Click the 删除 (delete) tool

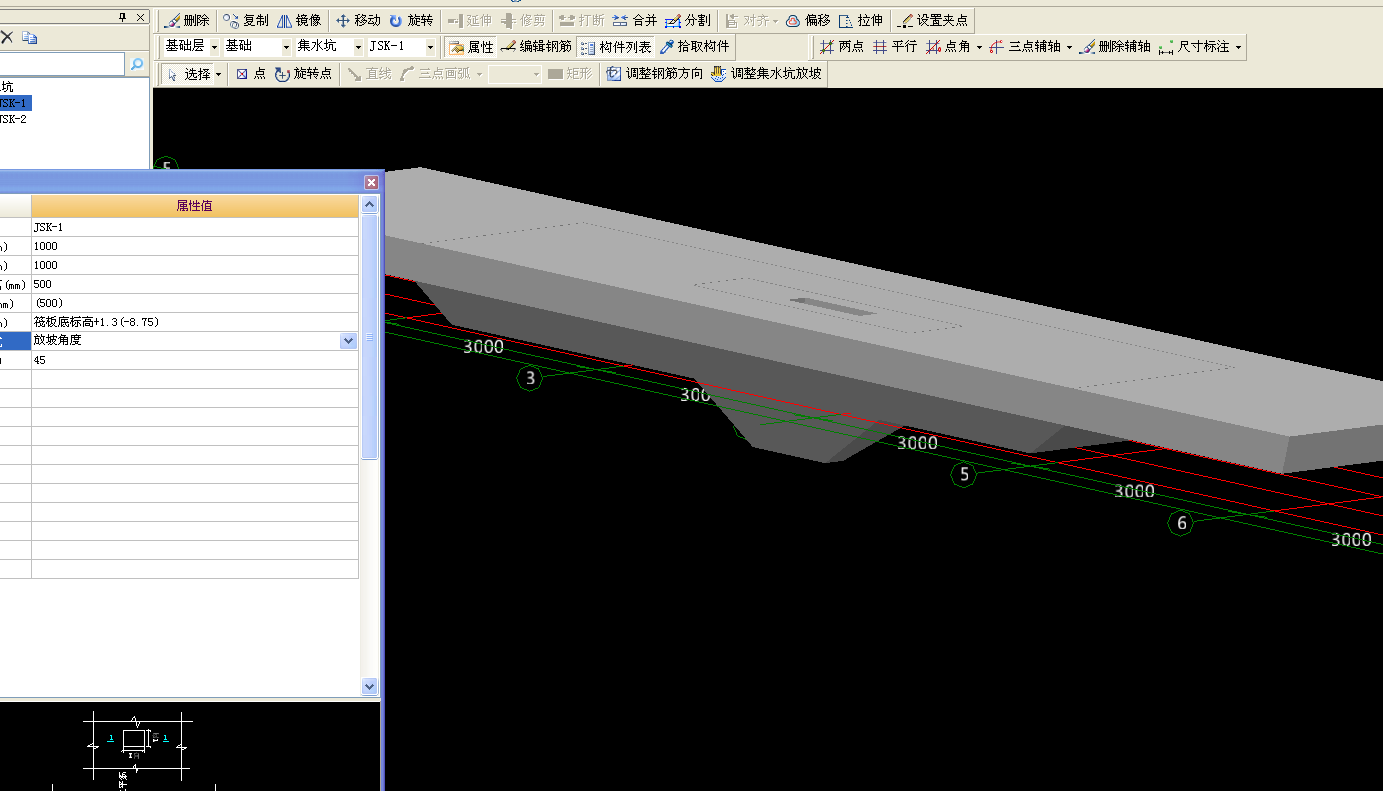pos(186,20)
